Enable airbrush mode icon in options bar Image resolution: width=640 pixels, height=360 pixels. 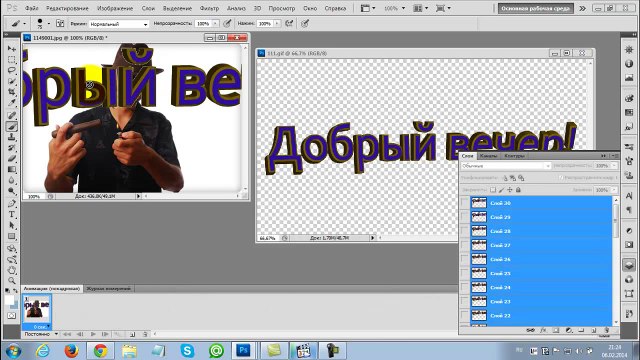(289, 23)
